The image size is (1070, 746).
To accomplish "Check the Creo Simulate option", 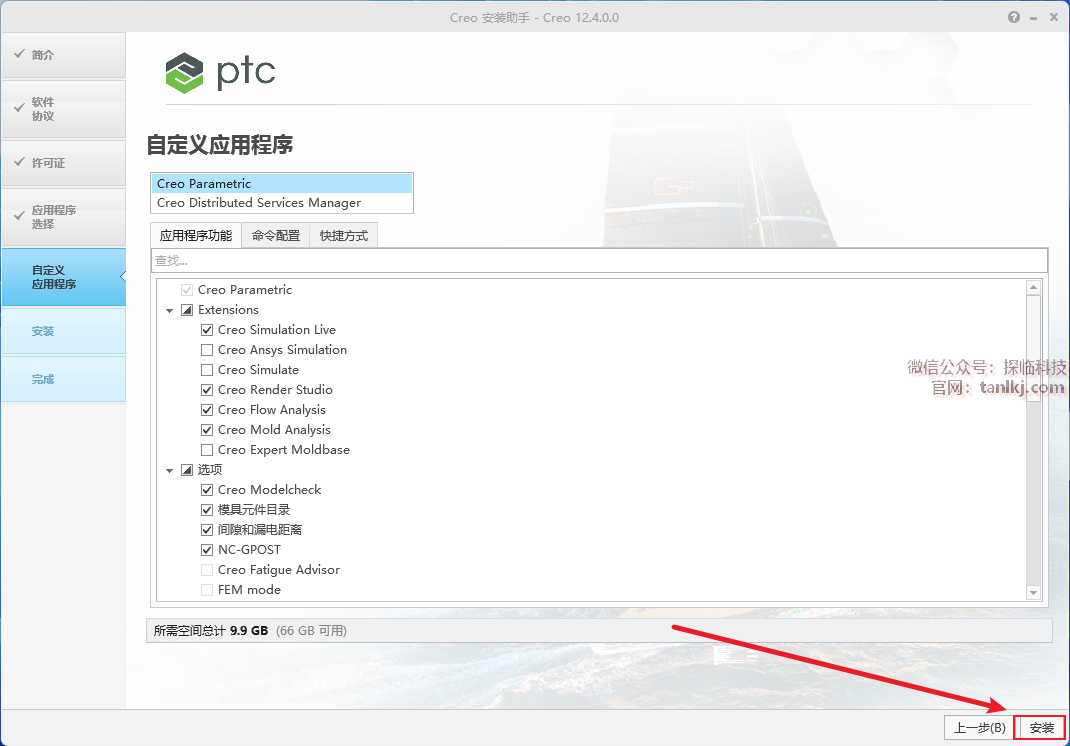I will (x=207, y=370).
